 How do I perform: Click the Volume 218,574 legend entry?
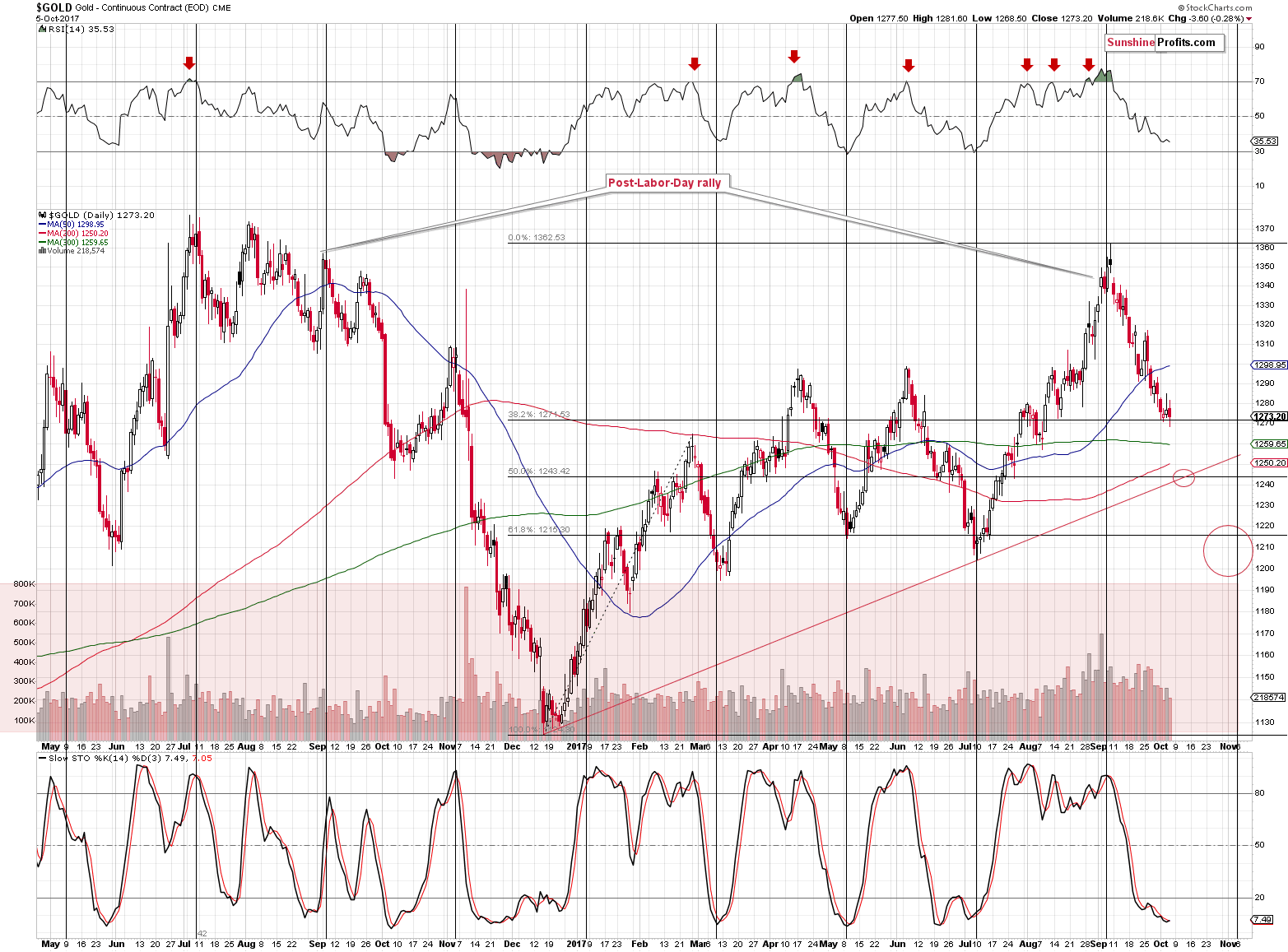[72, 251]
